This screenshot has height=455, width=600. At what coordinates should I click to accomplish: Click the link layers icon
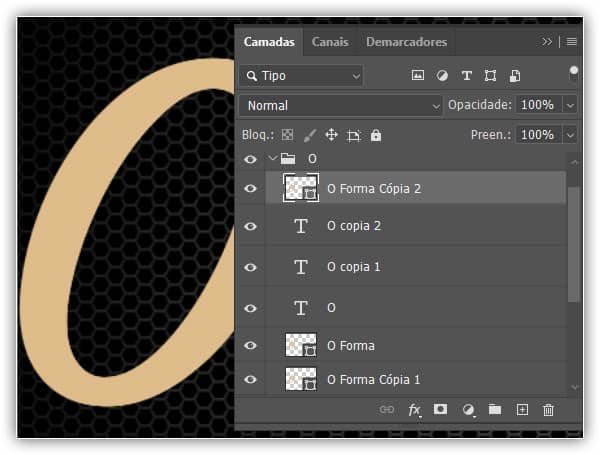[386, 410]
